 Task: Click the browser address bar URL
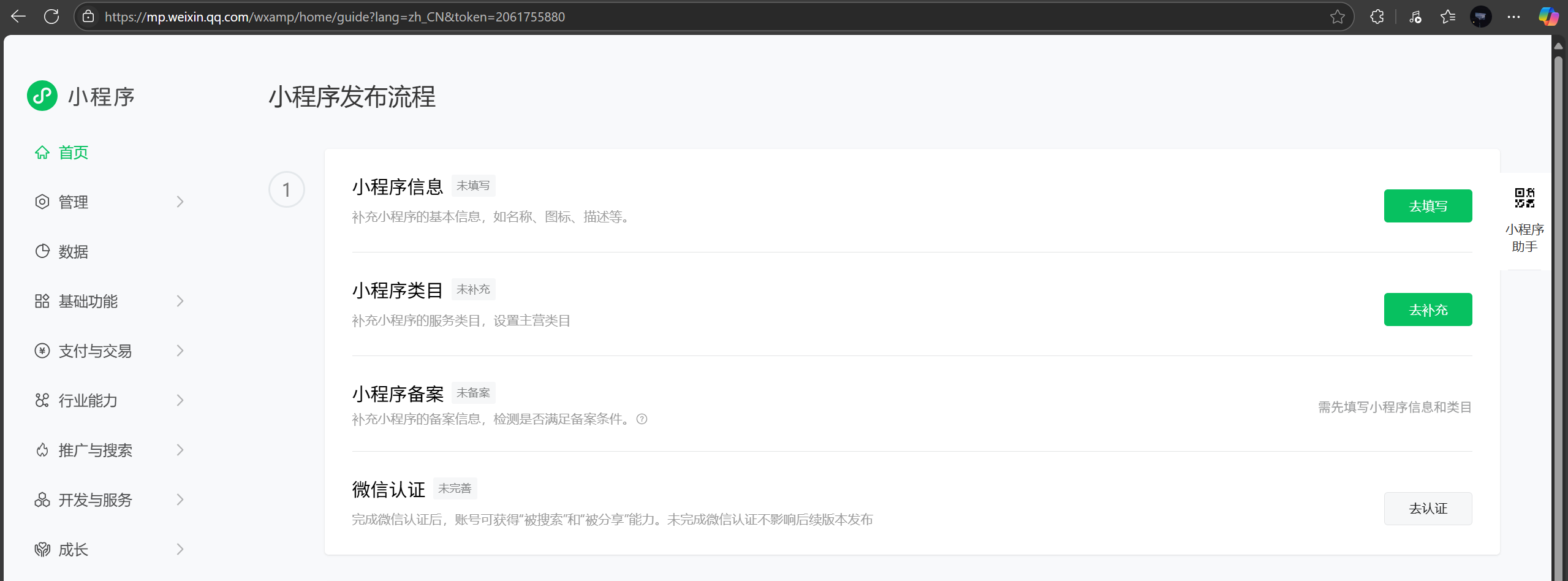click(335, 17)
